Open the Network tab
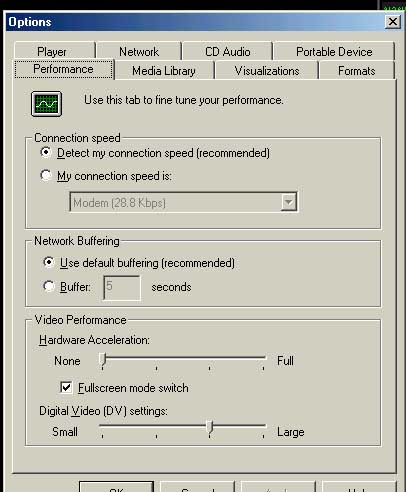This screenshot has height=492, width=406. (x=139, y=51)
